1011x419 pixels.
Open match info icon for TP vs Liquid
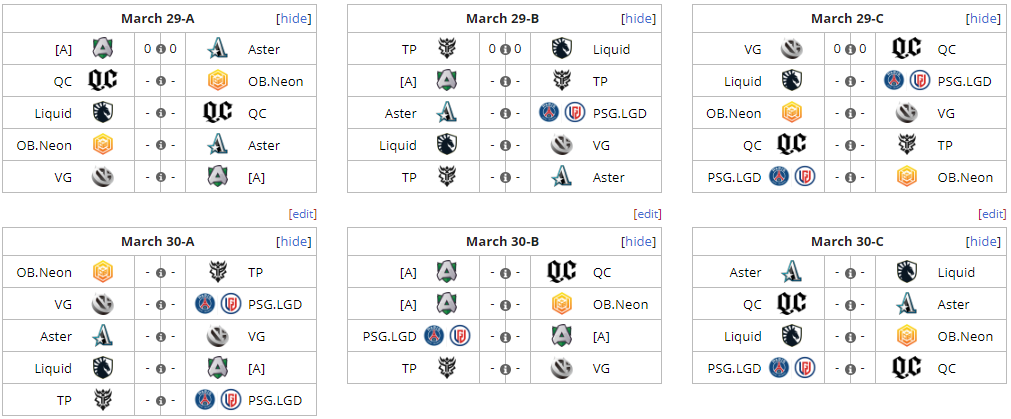point(506,49)
